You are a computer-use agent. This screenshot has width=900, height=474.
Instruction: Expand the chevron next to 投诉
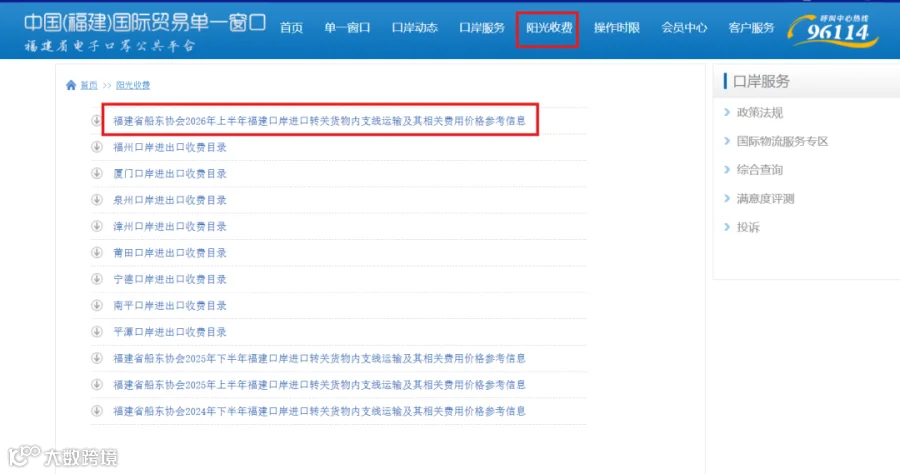click(727, 227)
